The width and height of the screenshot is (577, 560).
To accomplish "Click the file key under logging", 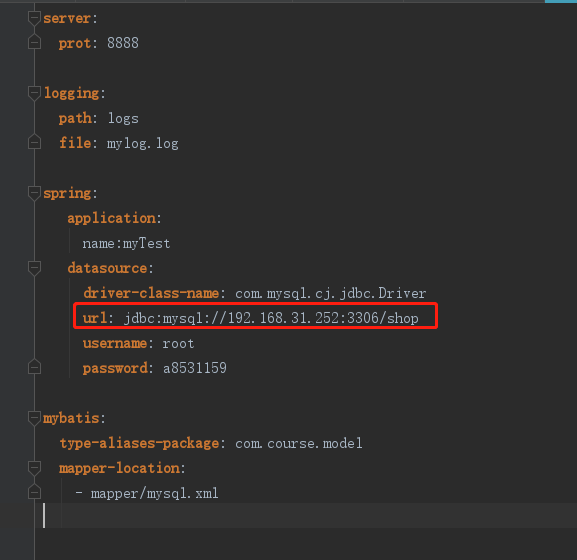I will click(x=75, y=143).
